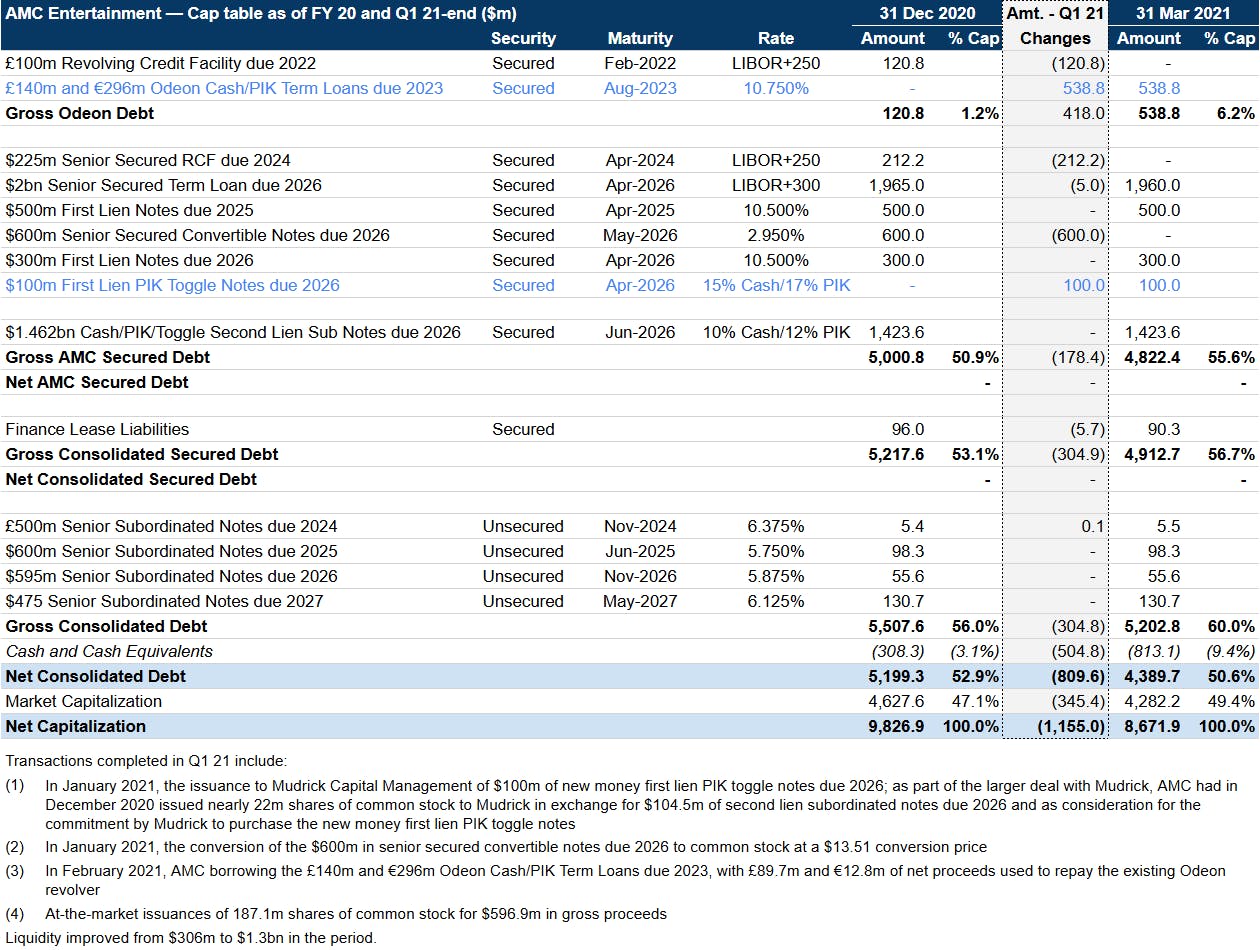Select '$475 Senior Subordinated Notes due 2027' label
The height and width of the screenshot is (950, 1260).
point(164,601)
